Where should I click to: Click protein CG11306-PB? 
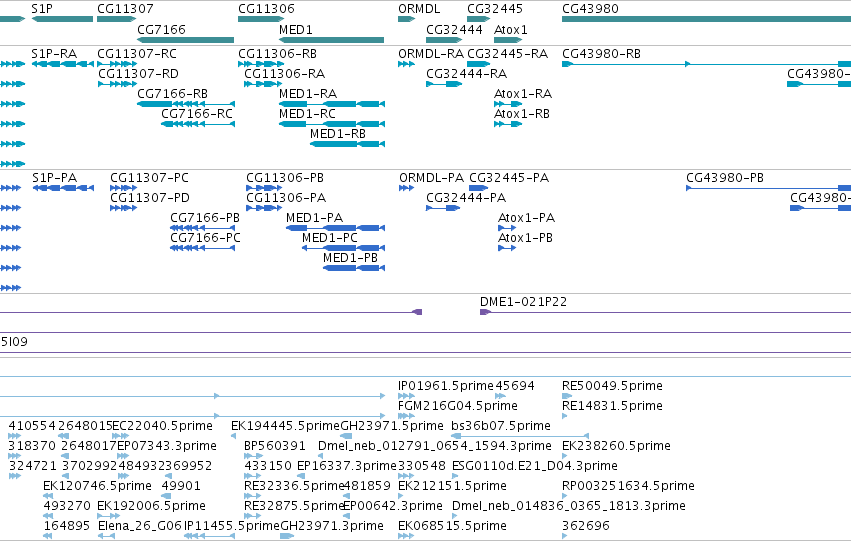(285, 178)
